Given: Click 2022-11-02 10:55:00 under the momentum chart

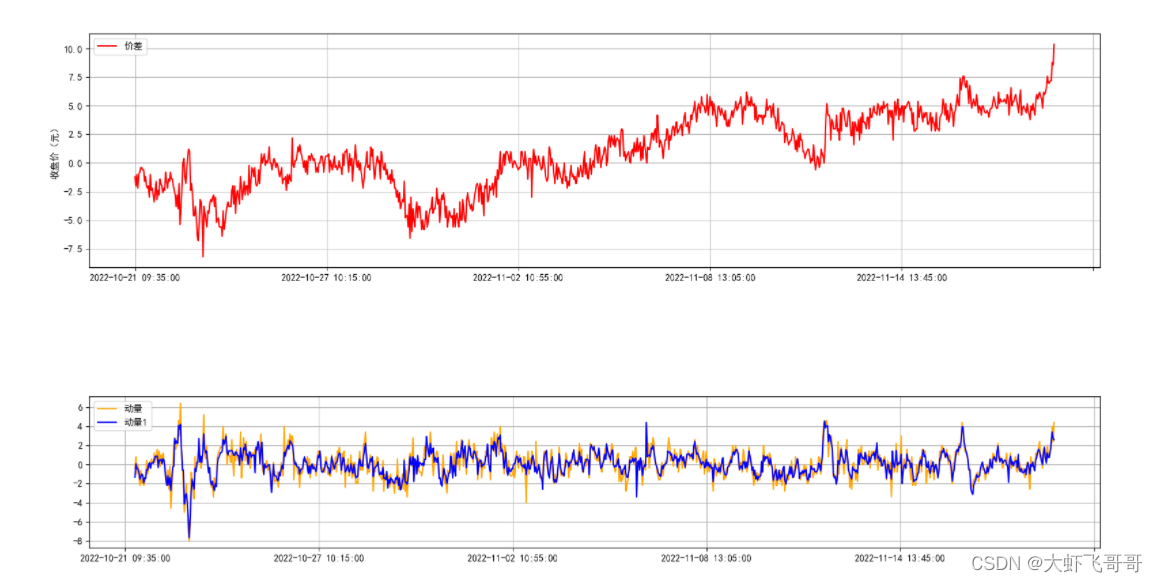Looking at the screenshot, I should [x=513, y=558].
